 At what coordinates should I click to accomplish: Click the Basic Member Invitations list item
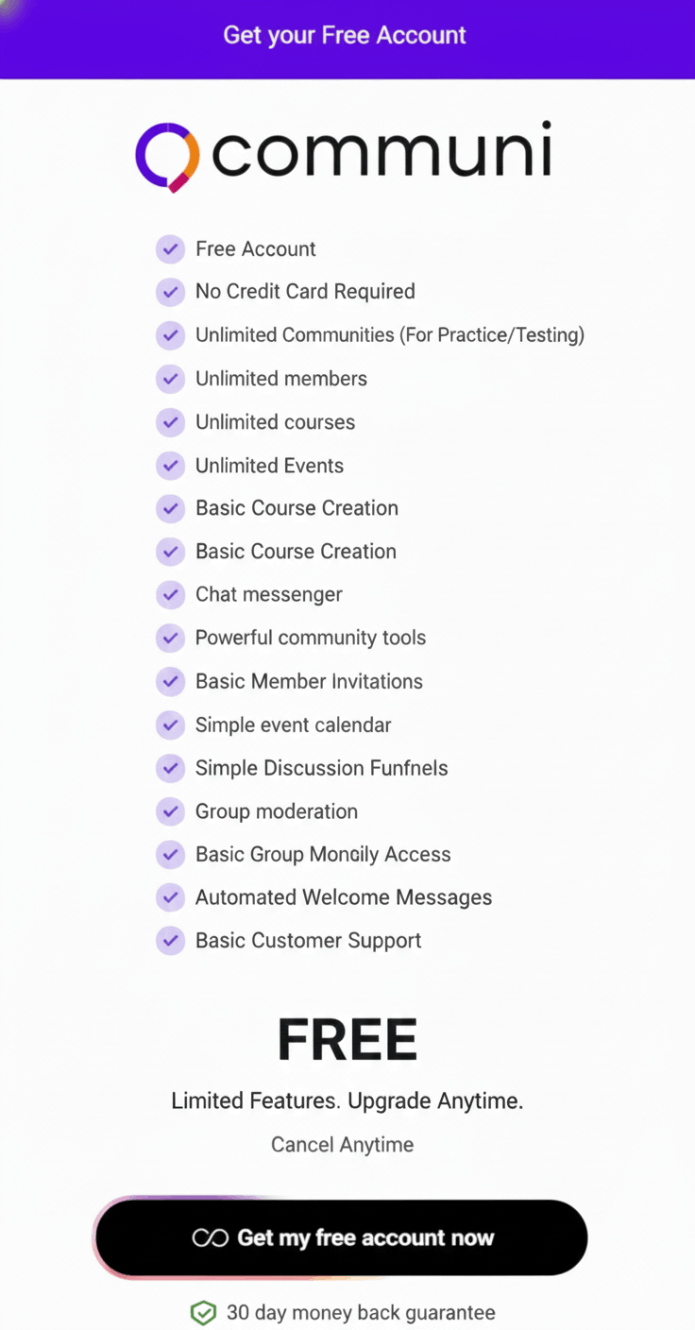(x=309, y=682)
